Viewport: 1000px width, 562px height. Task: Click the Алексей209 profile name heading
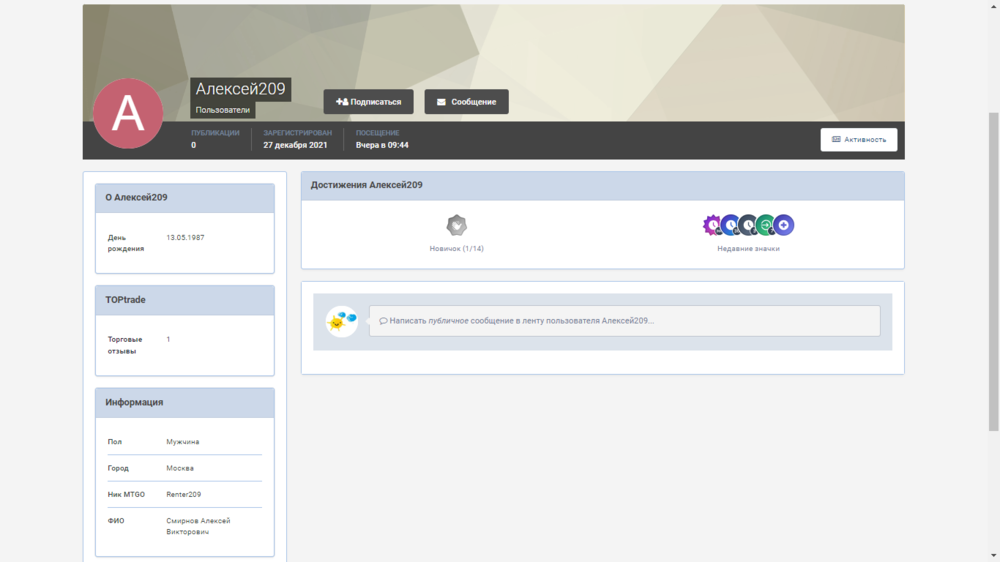(240, 89)
